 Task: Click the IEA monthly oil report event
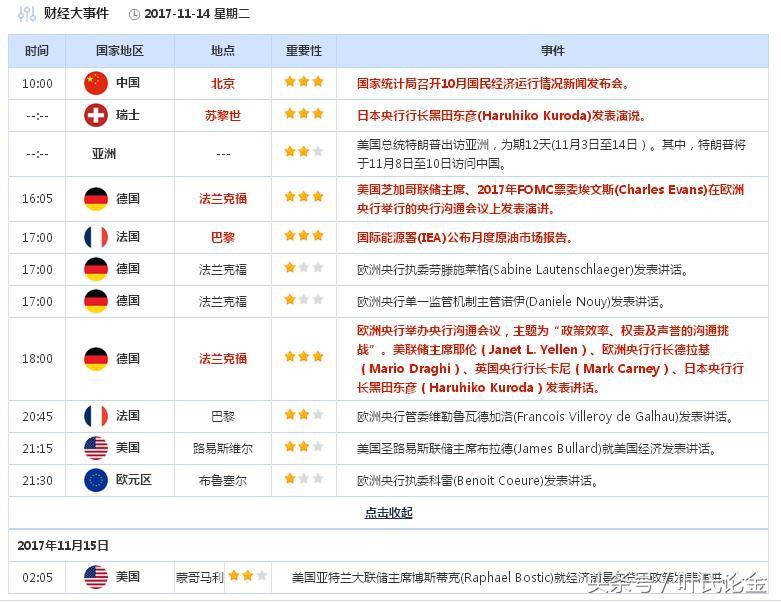pos(465,238)
